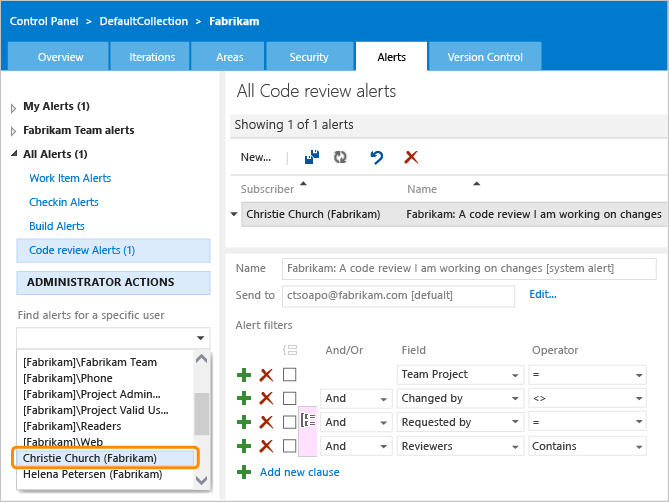
Task: Click the Edit... link beside Send to
Action: (x=543, y=294)
